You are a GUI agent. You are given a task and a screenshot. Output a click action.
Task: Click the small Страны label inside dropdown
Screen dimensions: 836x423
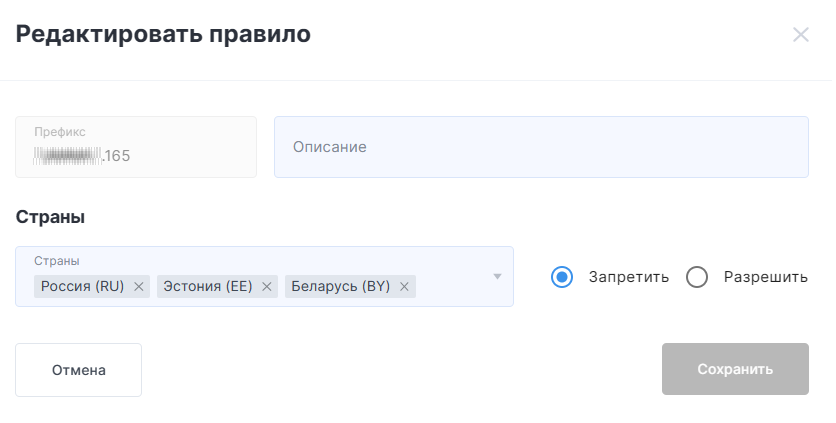point(57,261)
